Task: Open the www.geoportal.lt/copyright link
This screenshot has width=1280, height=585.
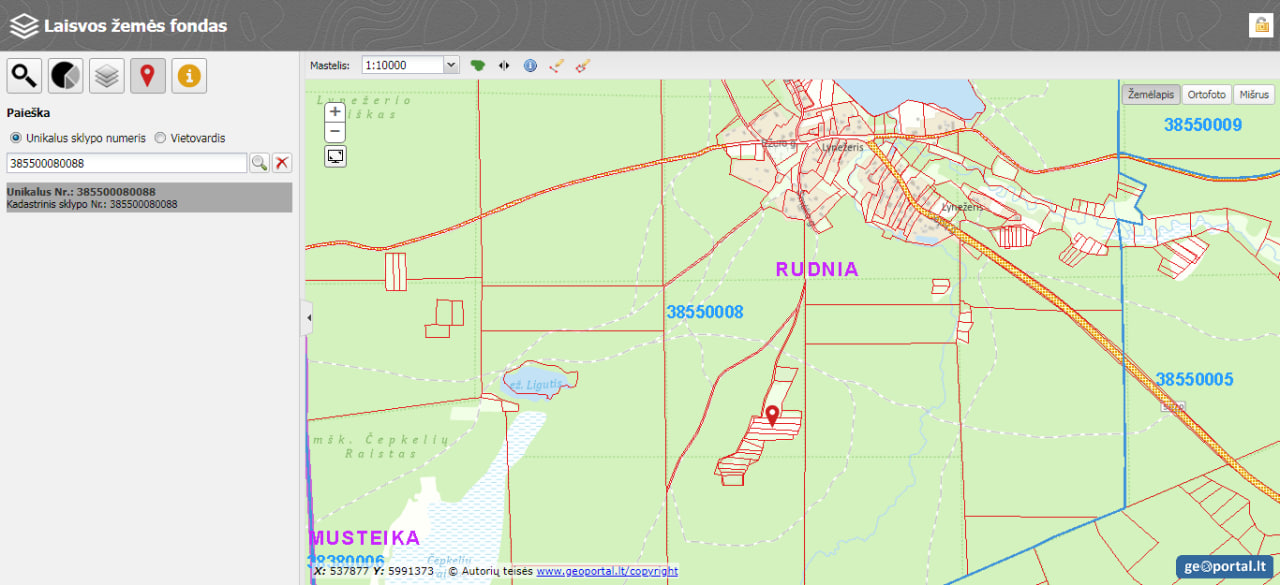Action: coord(606,571)
